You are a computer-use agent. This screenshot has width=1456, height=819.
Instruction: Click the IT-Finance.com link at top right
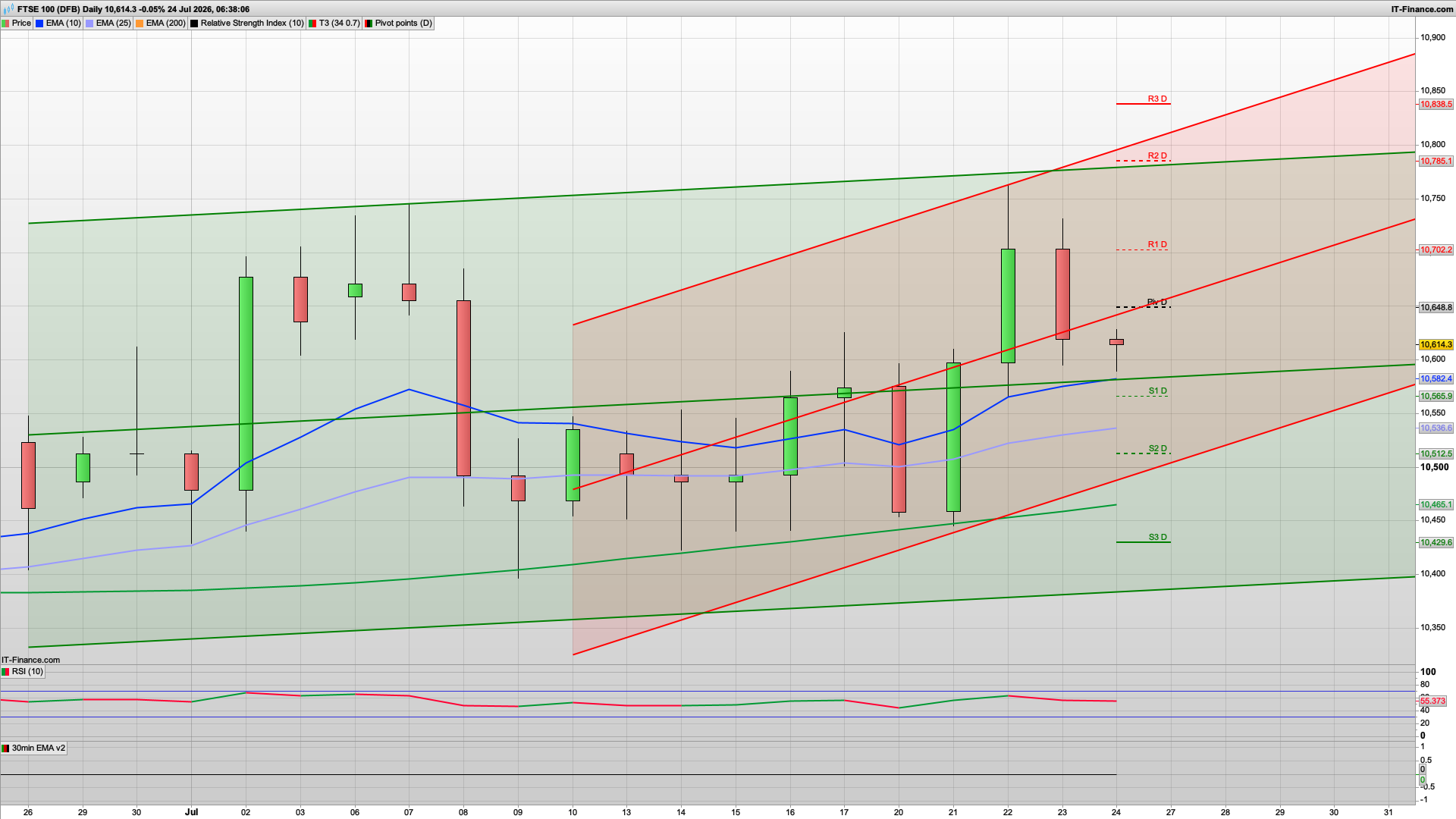coord(1422,9)
